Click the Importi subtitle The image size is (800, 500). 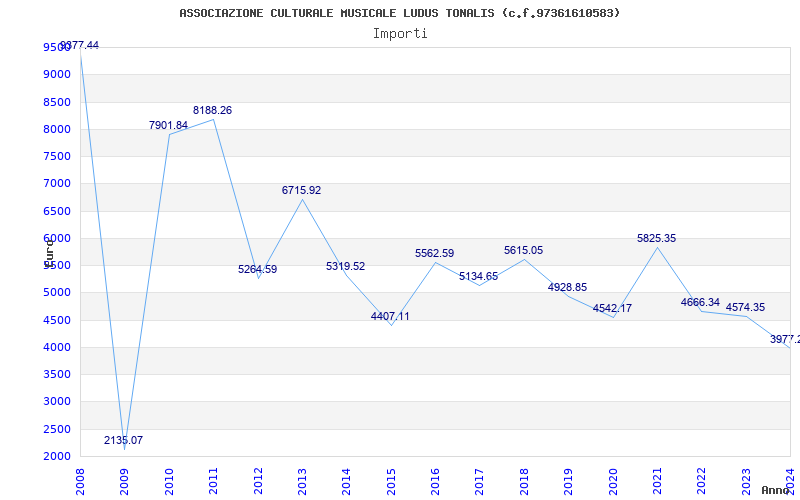(400, 34)
